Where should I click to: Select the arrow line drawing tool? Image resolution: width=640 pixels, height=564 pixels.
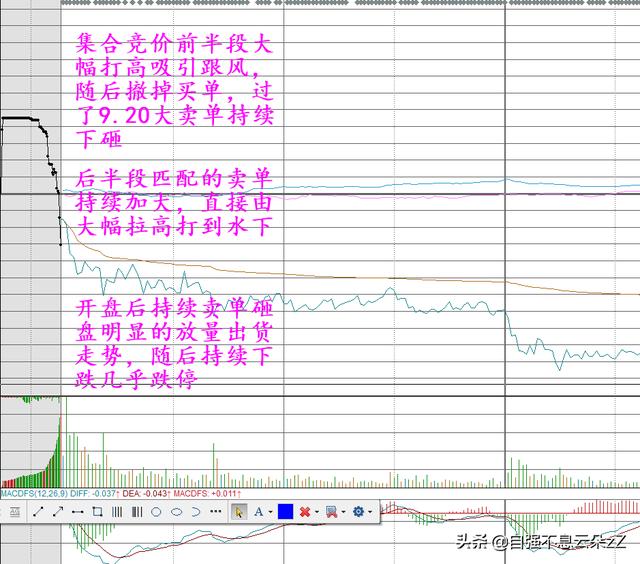(x=57, y=511)
